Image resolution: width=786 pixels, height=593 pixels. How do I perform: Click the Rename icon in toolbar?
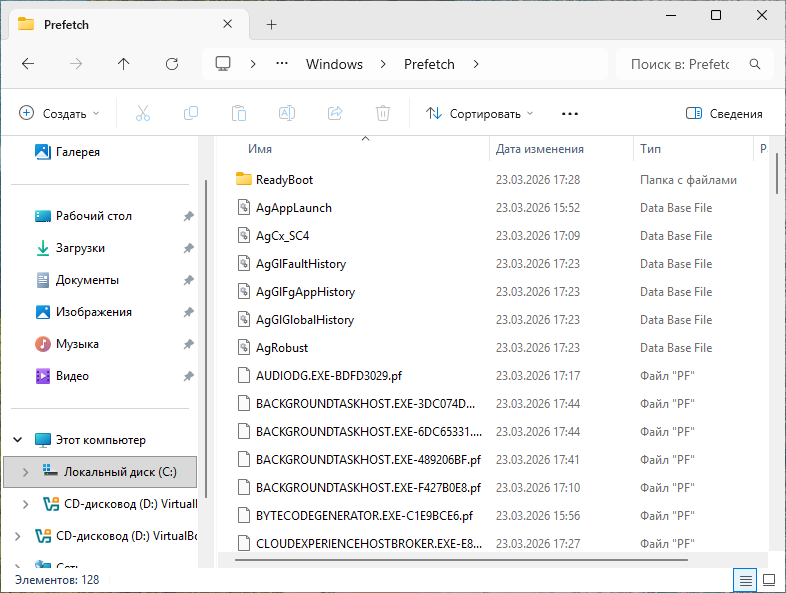(x=286, y=113)
